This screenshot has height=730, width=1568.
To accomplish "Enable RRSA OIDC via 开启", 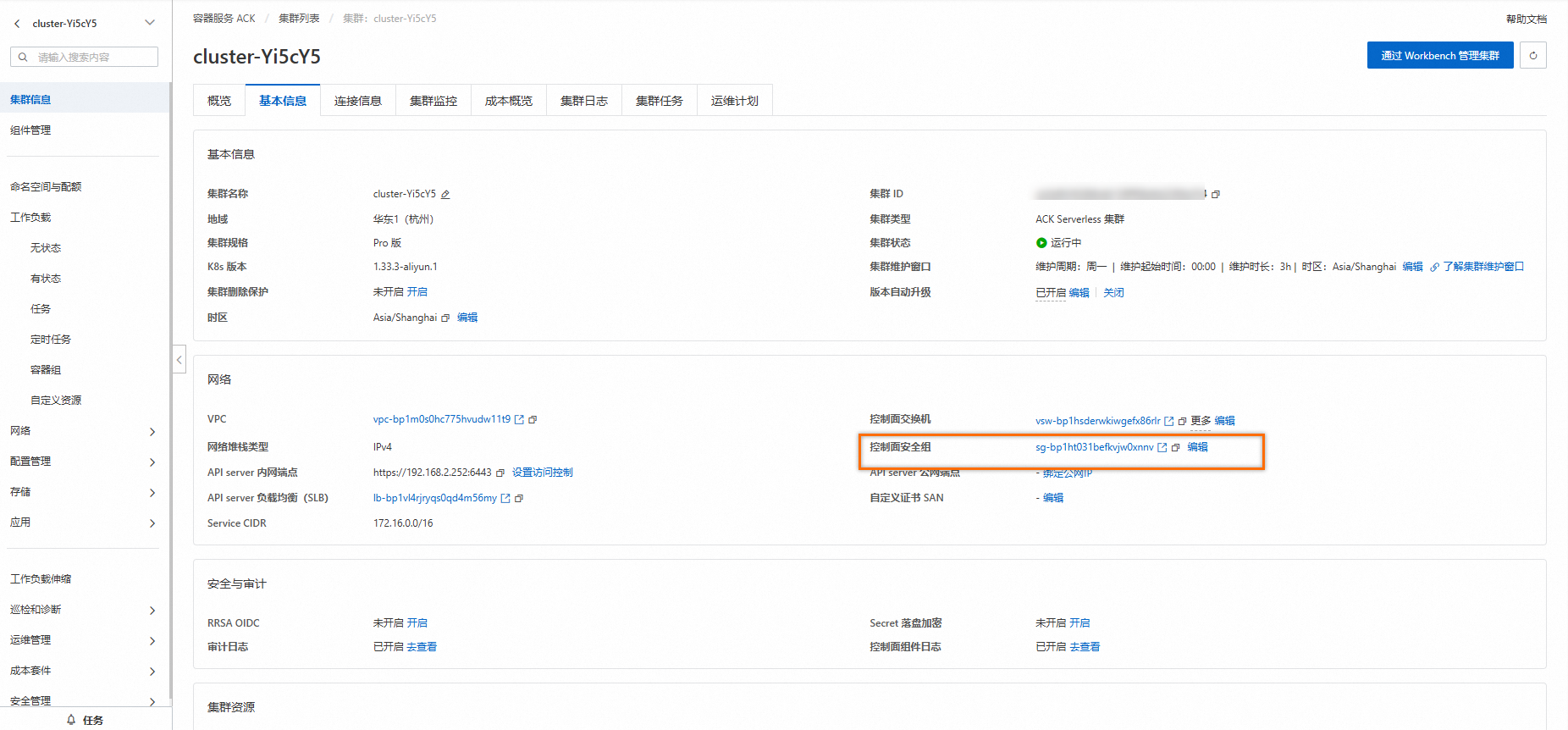I will 417,623.
